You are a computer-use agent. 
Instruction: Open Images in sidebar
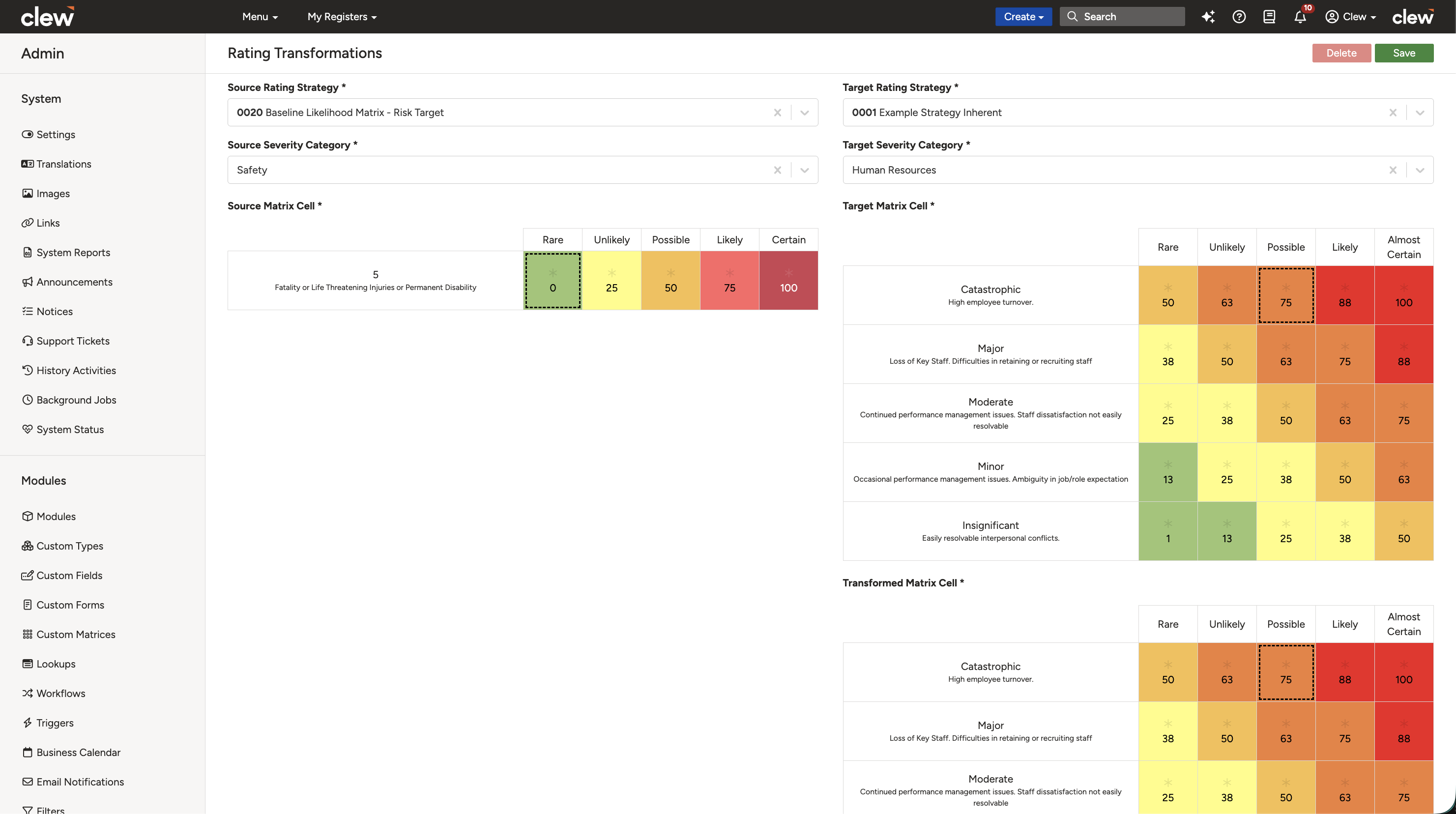pos(46,193)
